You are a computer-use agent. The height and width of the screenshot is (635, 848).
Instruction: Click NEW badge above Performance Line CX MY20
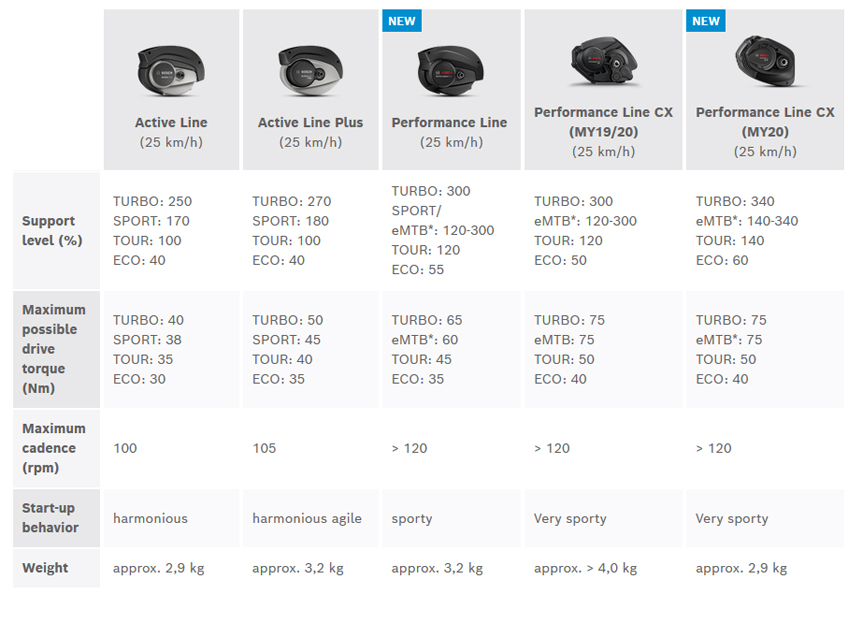[706, 21]
